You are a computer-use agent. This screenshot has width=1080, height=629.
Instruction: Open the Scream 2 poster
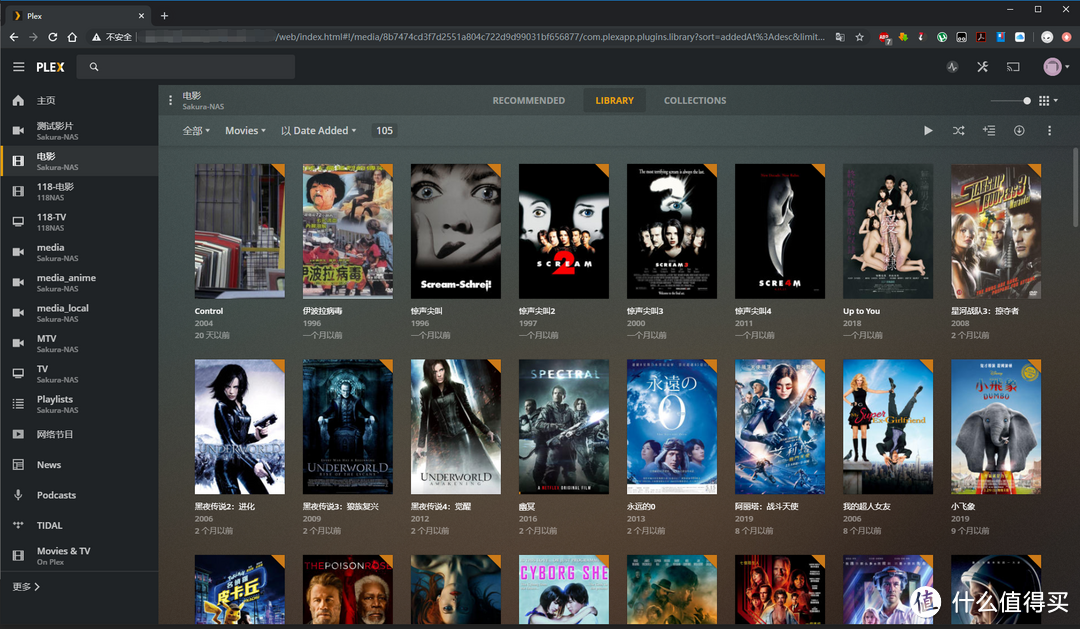pyautogui.click(x=564, y=231)
